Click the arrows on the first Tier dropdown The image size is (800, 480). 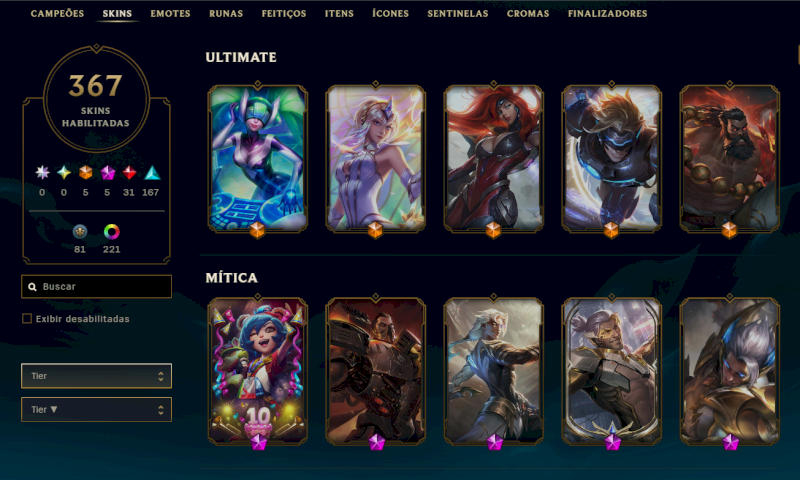[161, 376]
